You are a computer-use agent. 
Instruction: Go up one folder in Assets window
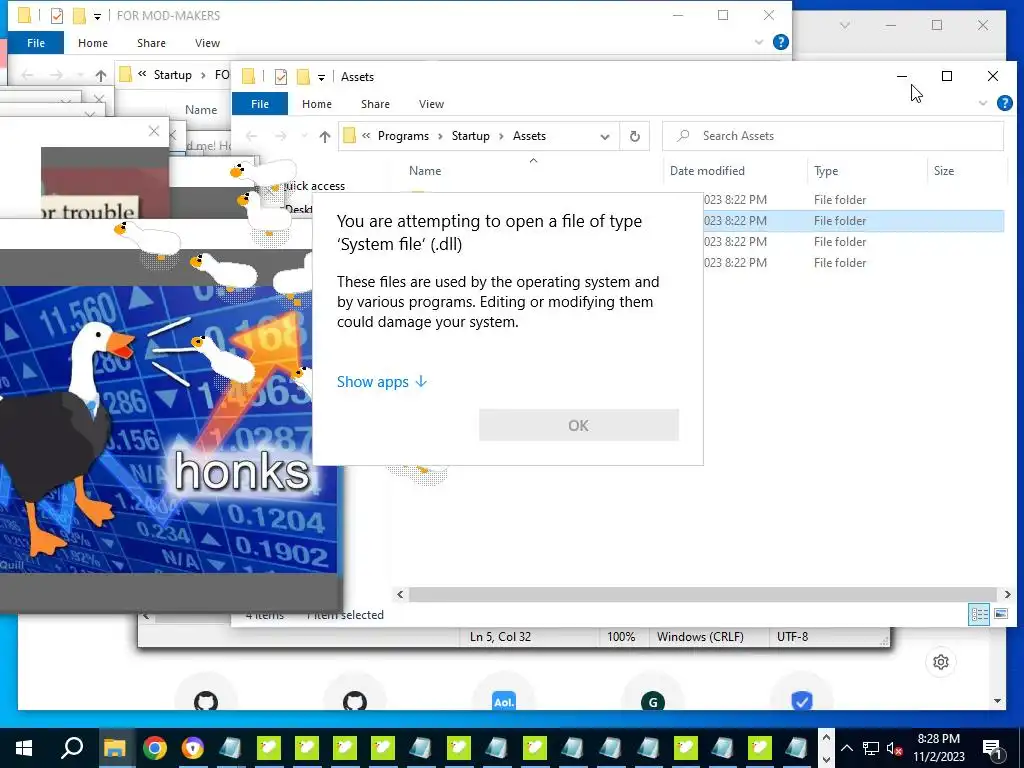325,136
